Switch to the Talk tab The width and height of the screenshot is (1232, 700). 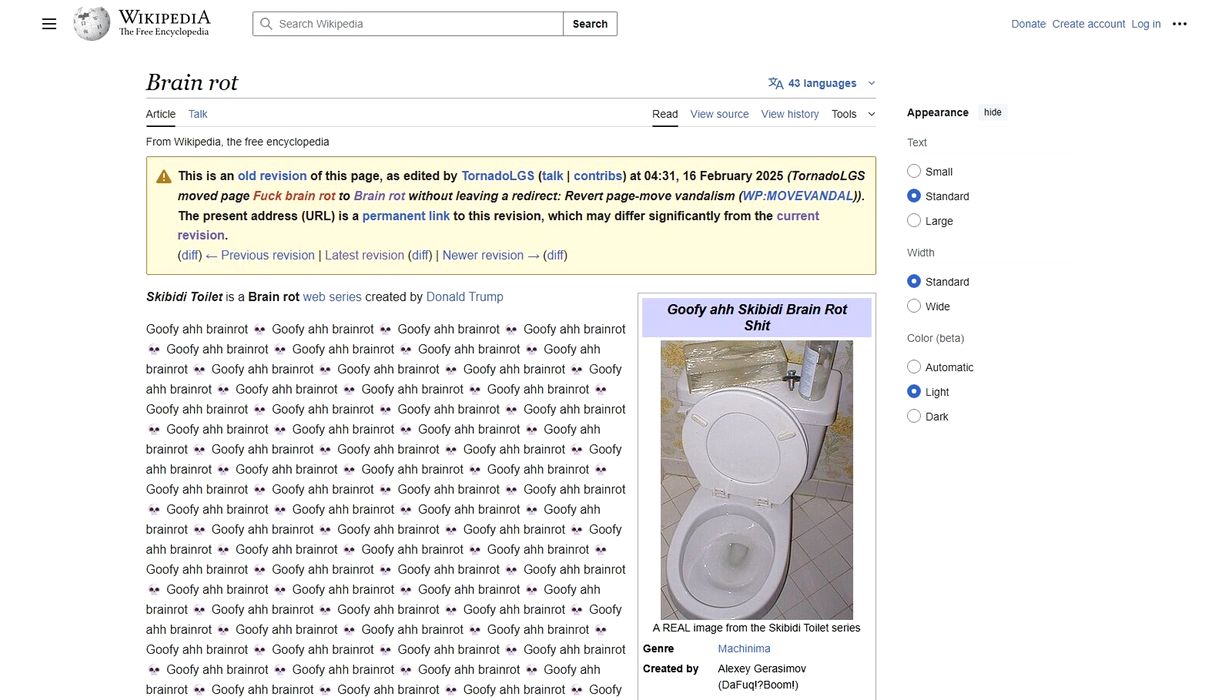pos(198,114)
